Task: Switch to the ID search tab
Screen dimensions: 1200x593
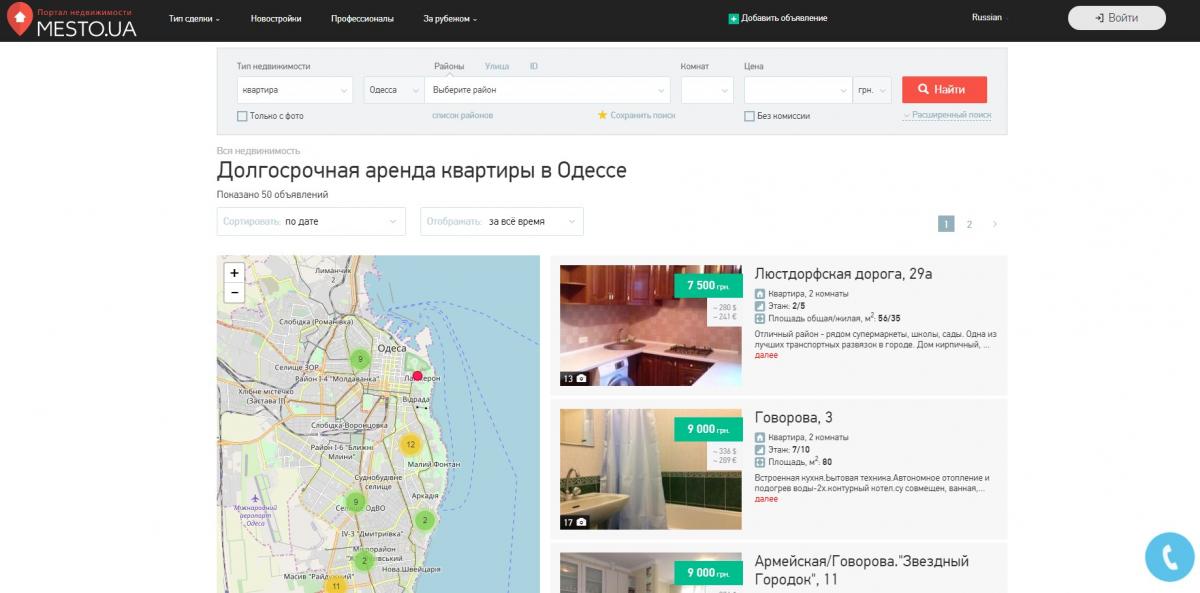Action: [x=534, y=67]
